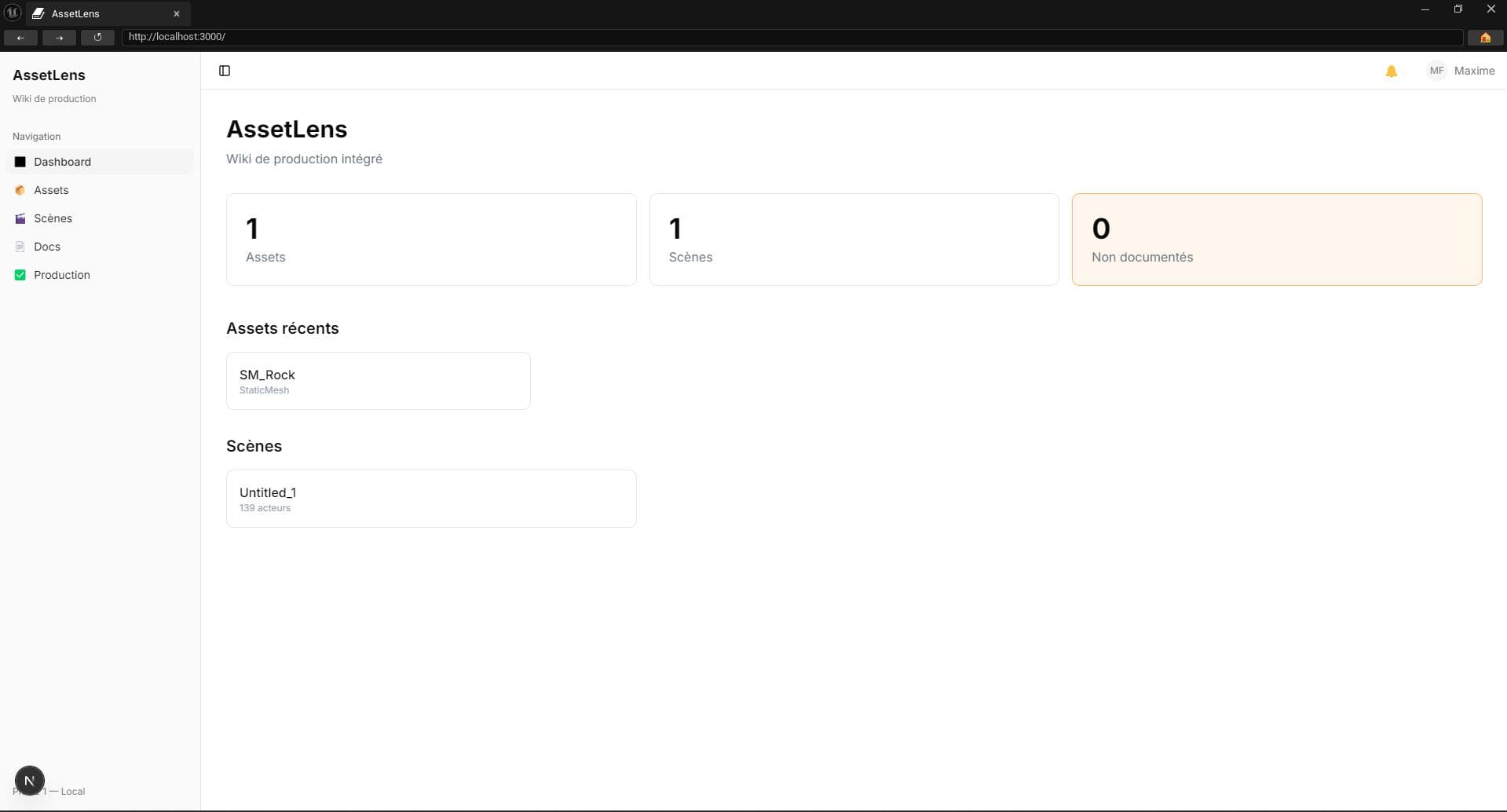This screenshot has width=1507, height=812.
Task: Click the Dashboard icon in sidebar
Action: [20, 162]
